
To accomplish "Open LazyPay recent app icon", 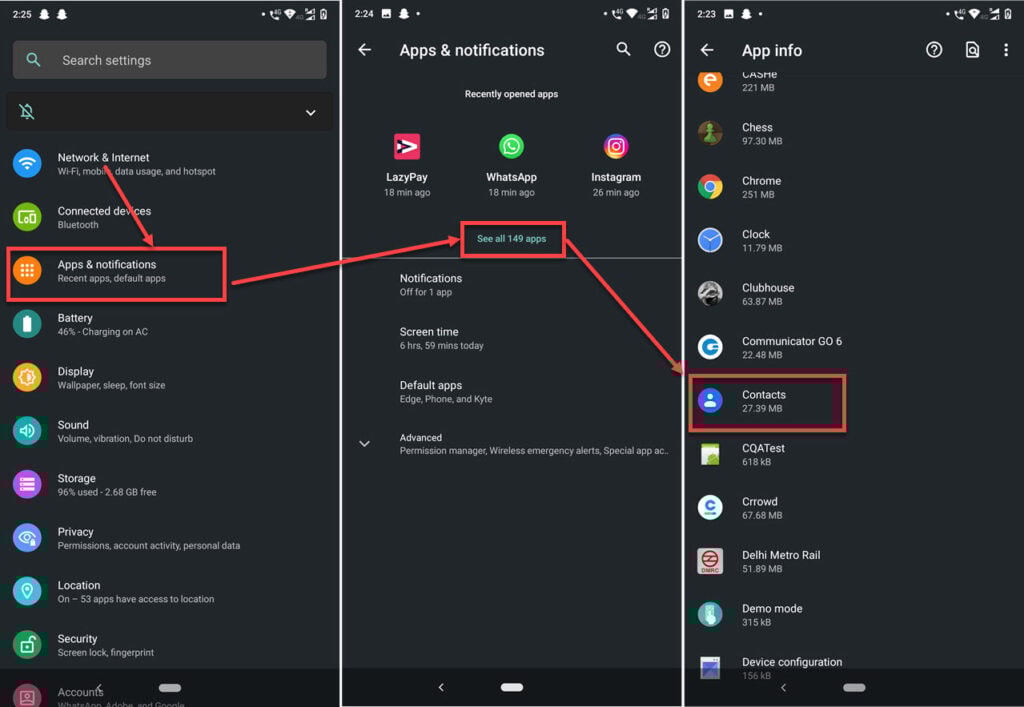I will tap(407, 146).
